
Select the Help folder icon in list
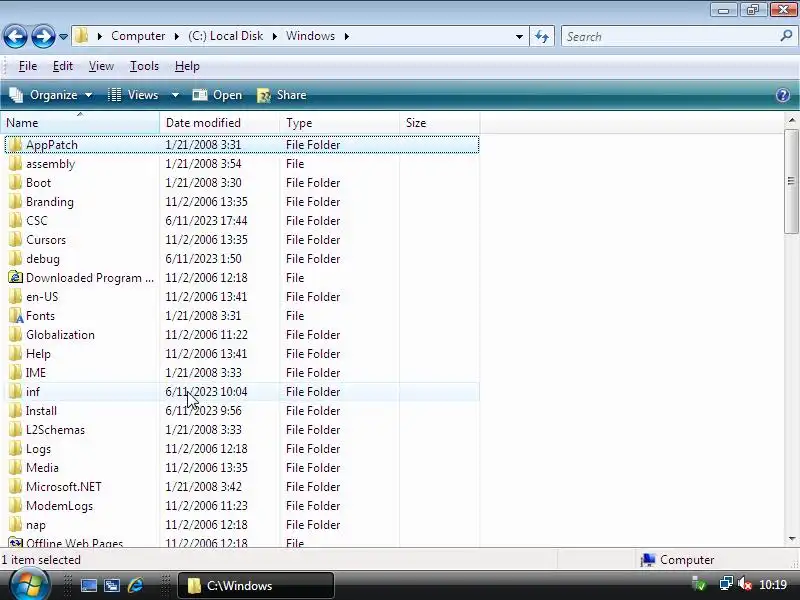(x=15, y=354)
